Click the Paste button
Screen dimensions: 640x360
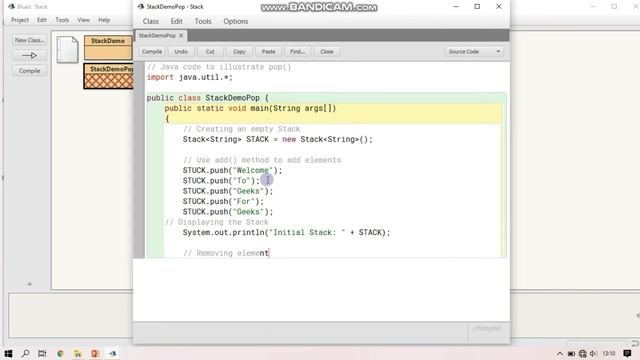tap(268, 52)
